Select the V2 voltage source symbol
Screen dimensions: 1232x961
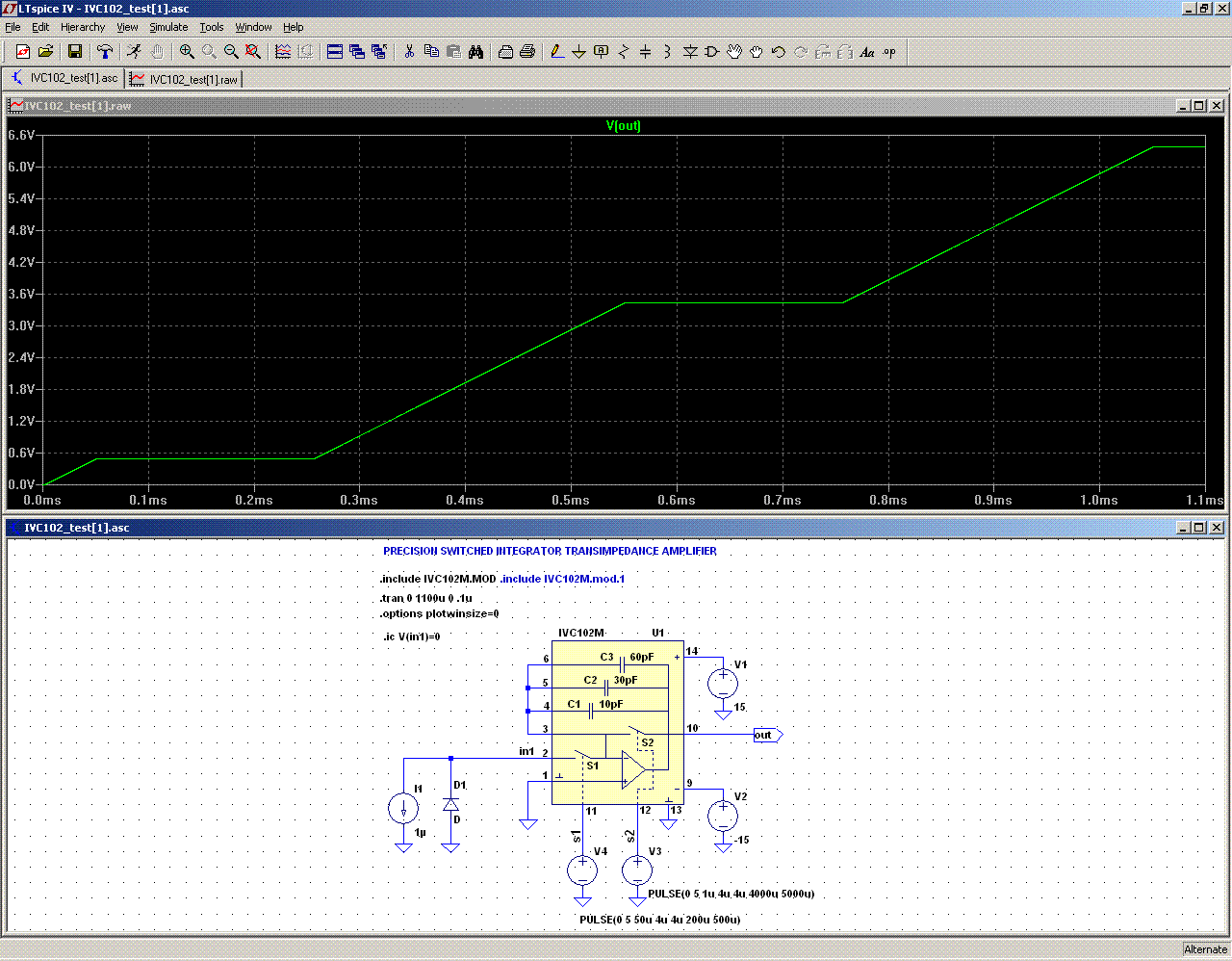tap(723, 816)
